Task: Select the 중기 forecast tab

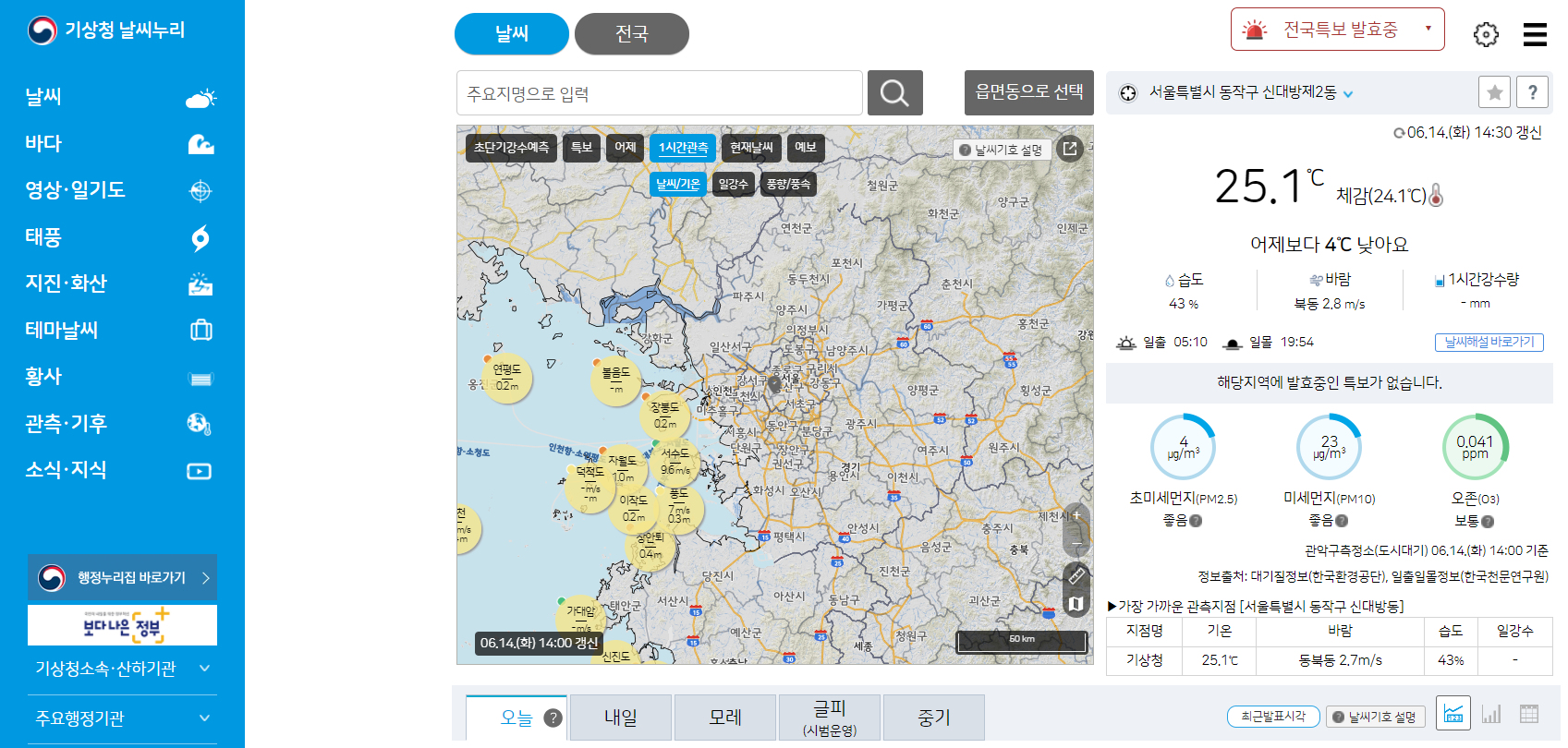Action: (x=934, y=718)
